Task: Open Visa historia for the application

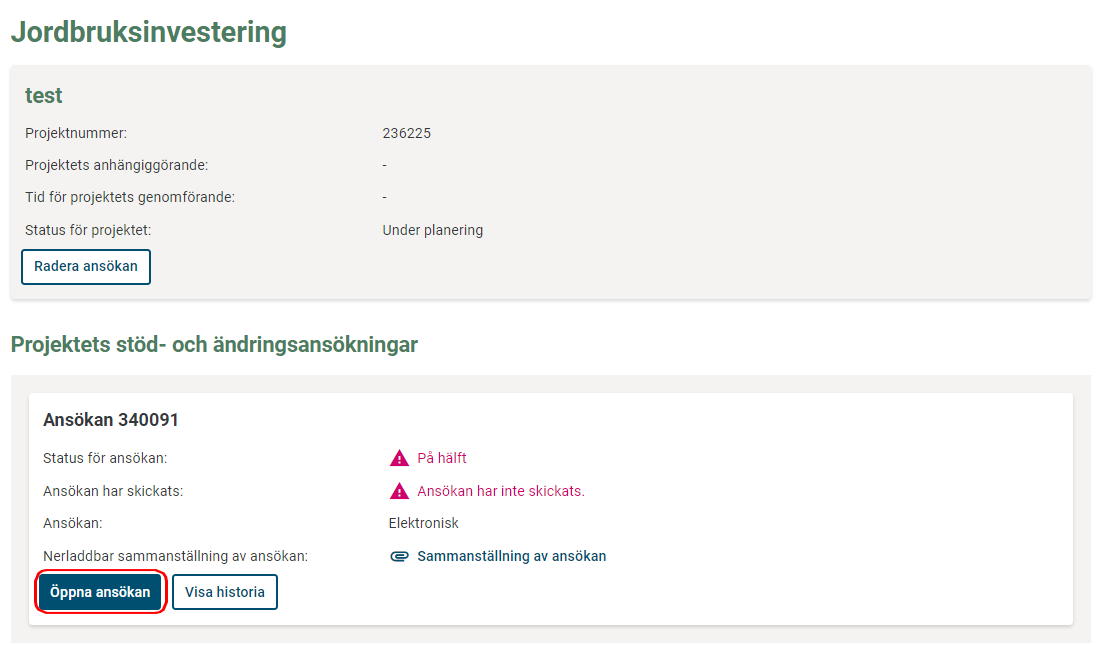Action: pyautogui.click(x=224, y=592)
